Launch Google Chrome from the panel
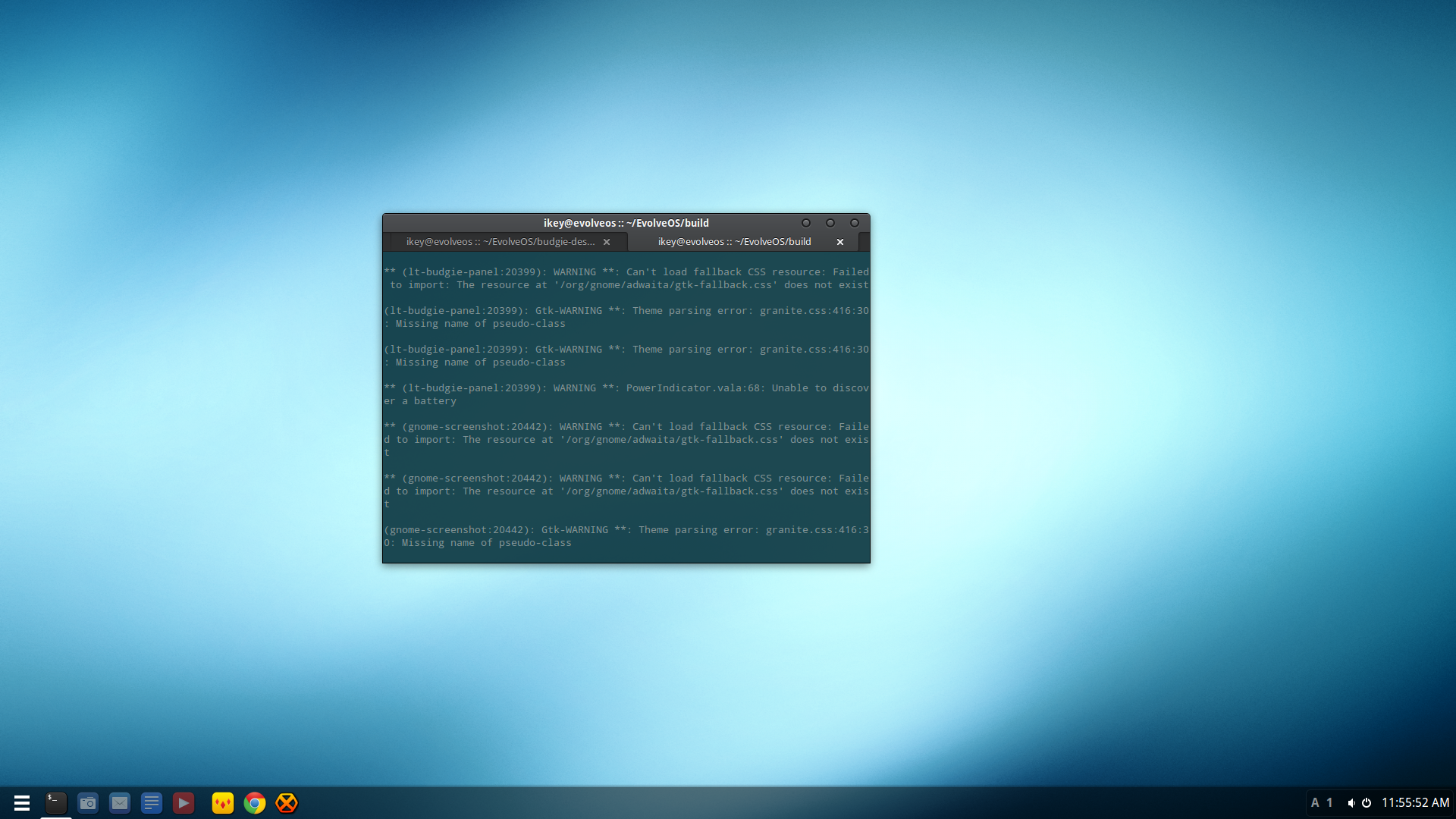This screenshot has width=1456, height=819. click(255, 803)
